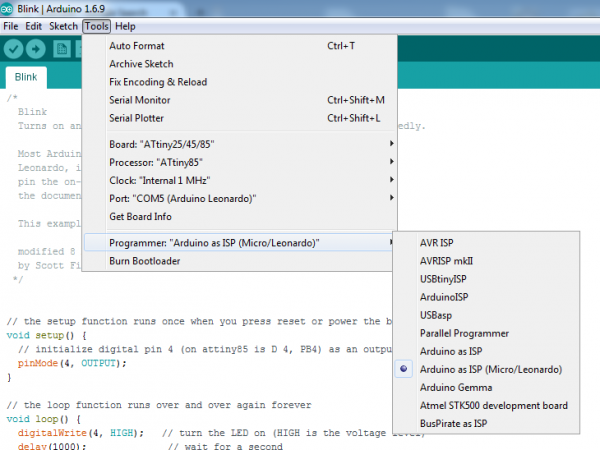The image size is (600, 450).
Task: Open the Help menu
Action: (125, 25)
